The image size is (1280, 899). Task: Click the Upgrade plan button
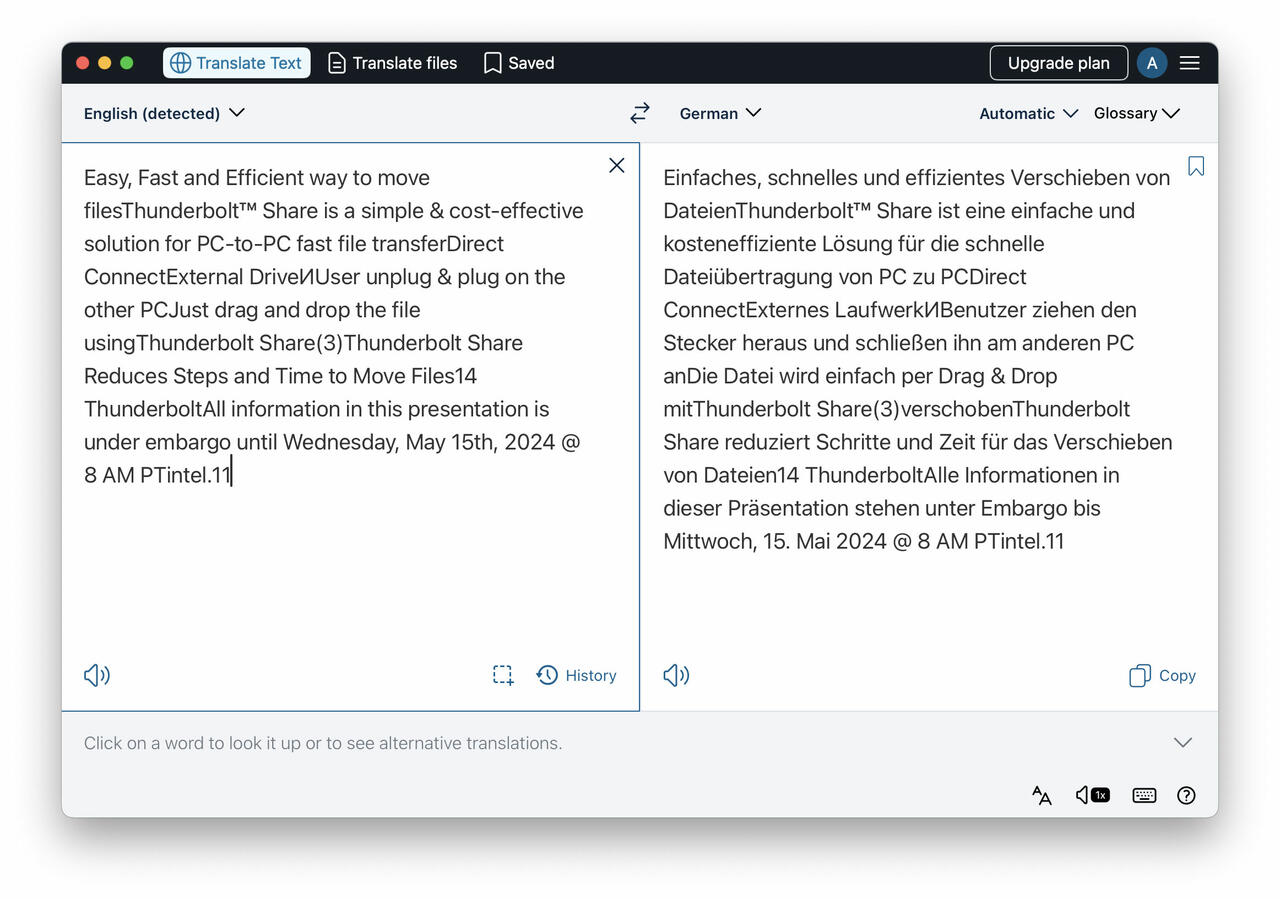(1058, 63)
